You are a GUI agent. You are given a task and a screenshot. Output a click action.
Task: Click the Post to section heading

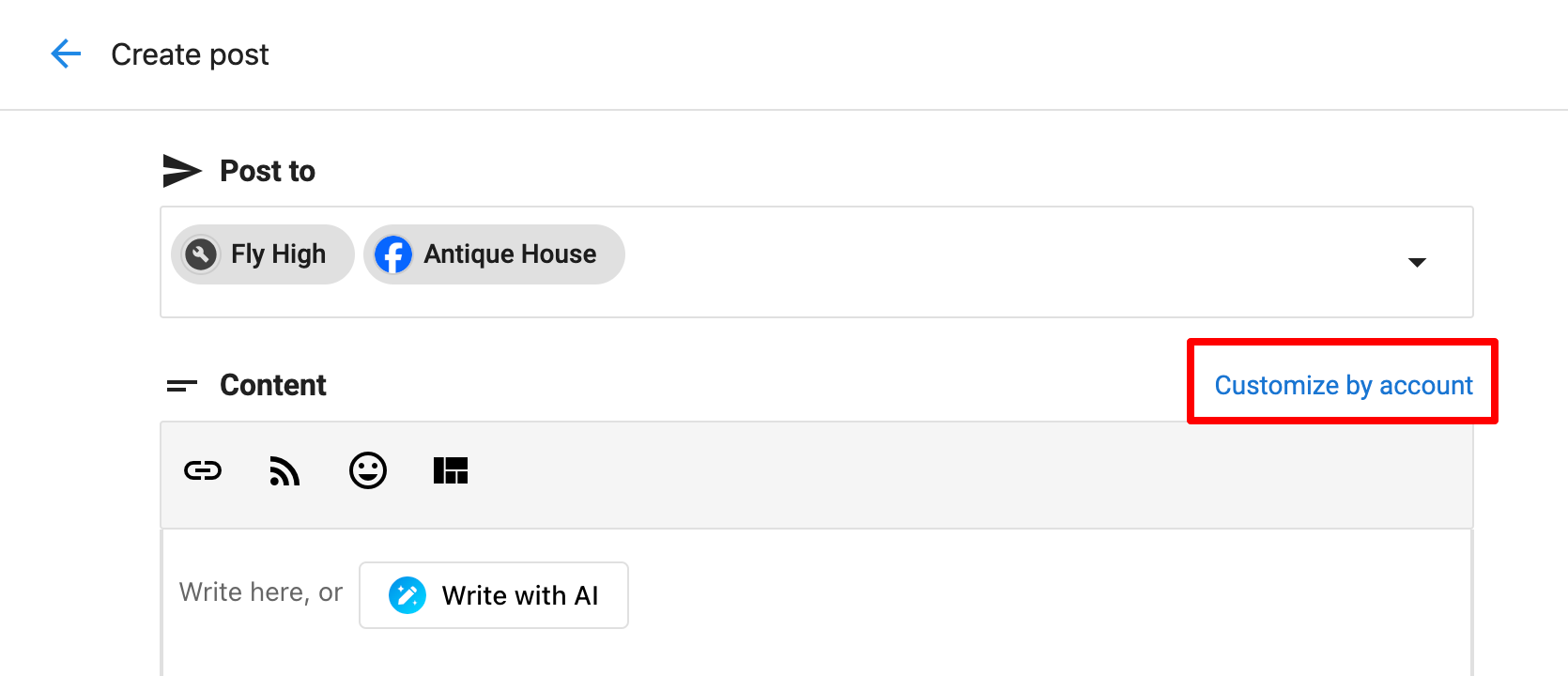tap(267, 171)
